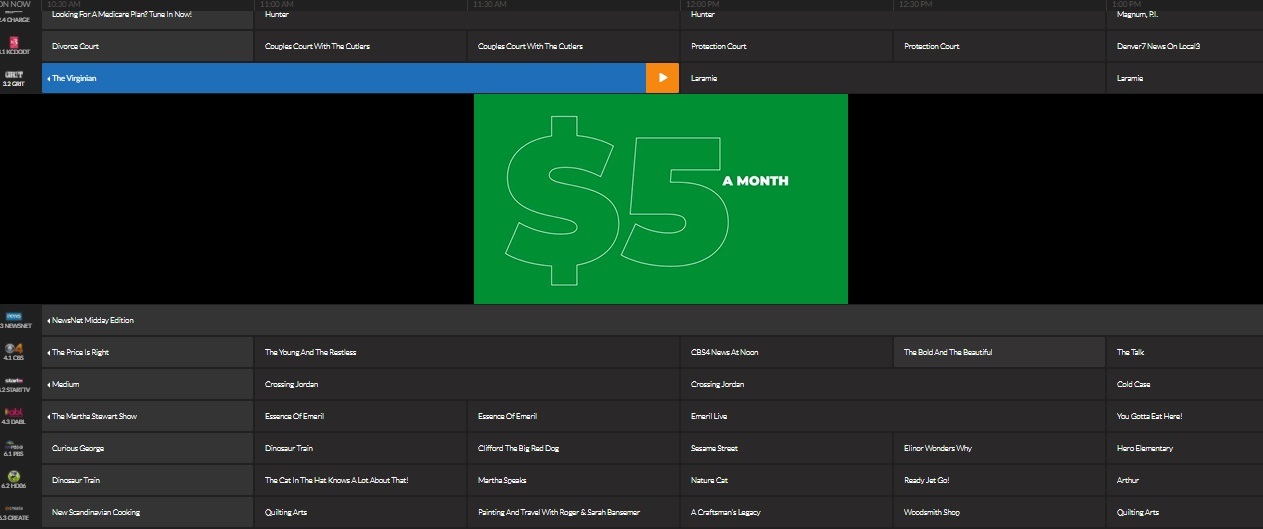
Task: Select Woodsmith Shop listing
Action: (x=999, y=512)
